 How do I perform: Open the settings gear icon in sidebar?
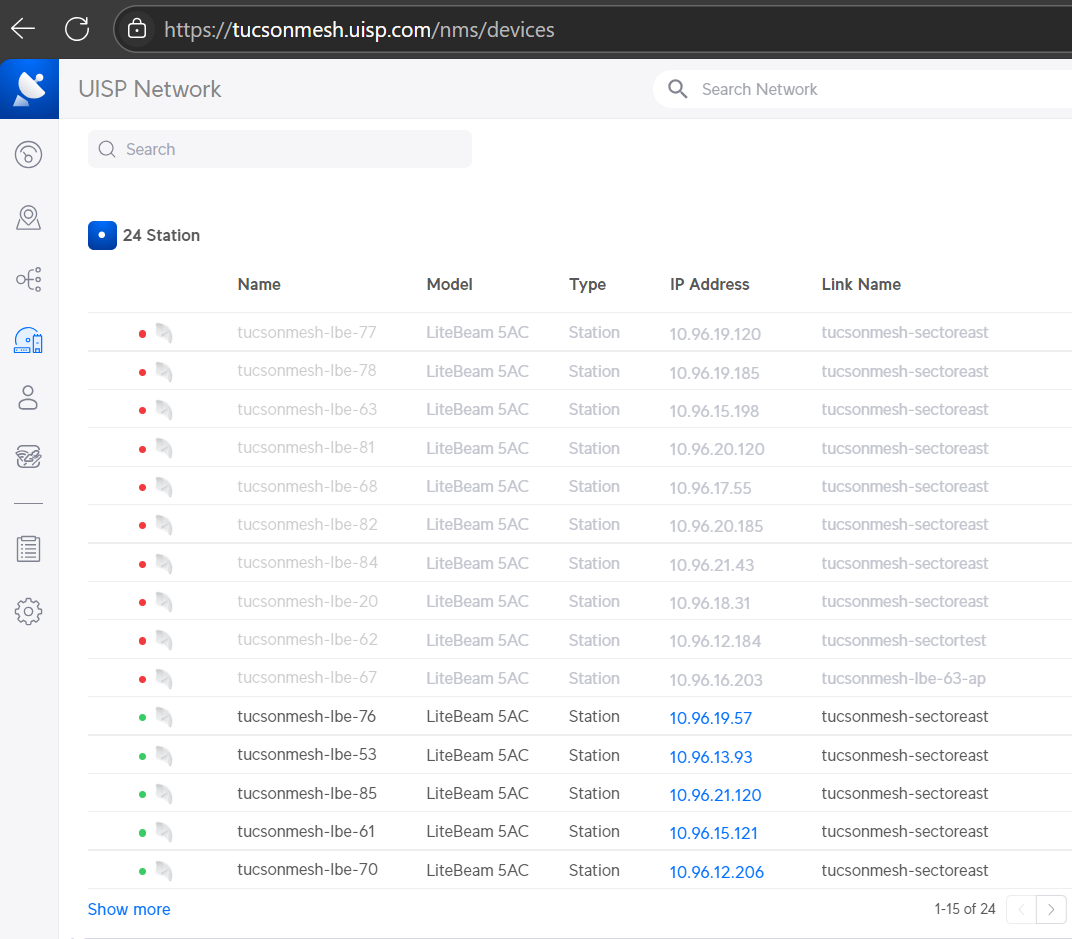(x=28, y=611)
